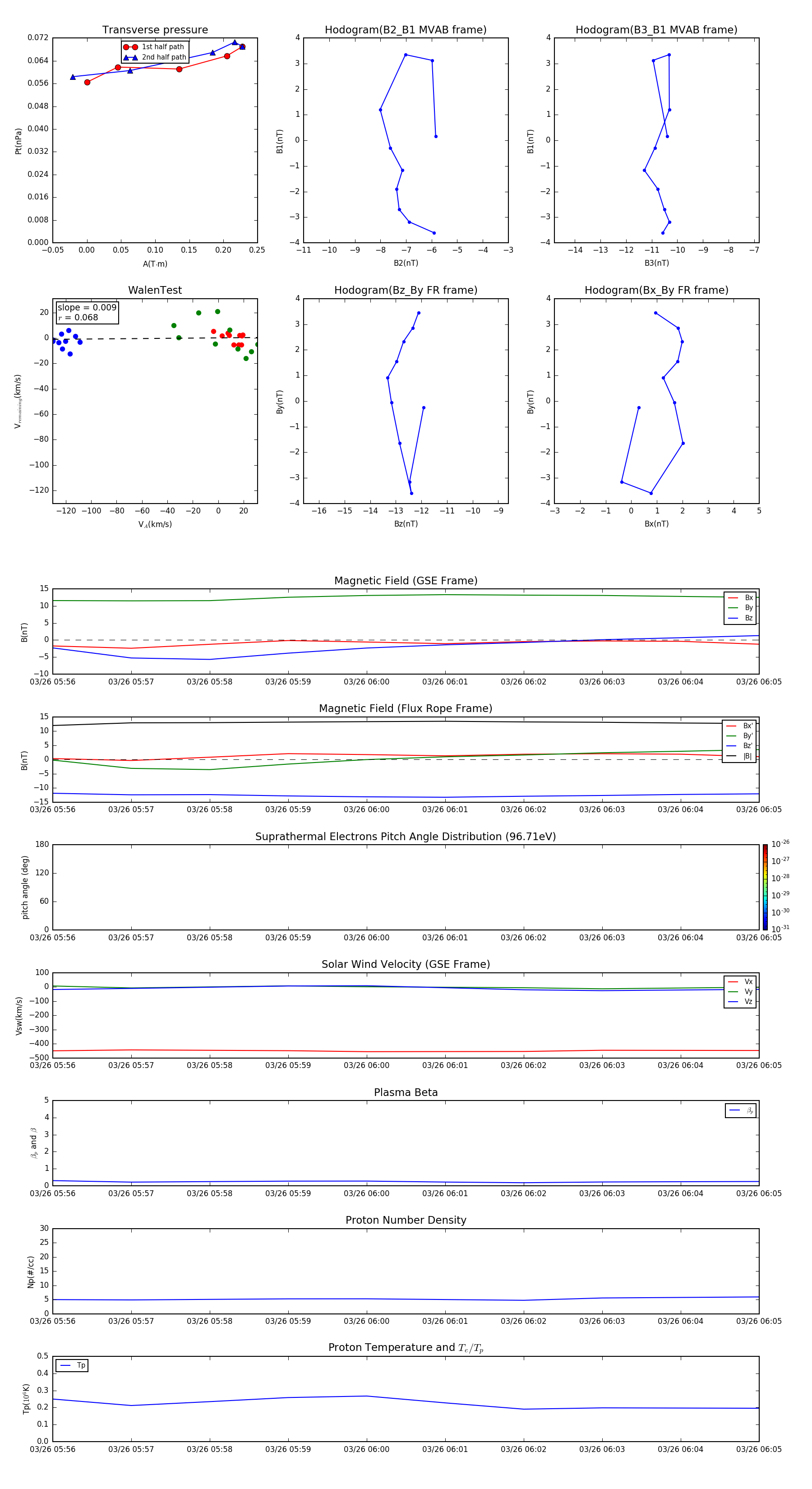812x1489 pixels.
Task: Click the 'Magnetic Field (GSE Frame)' title
Action: [406, 581]
